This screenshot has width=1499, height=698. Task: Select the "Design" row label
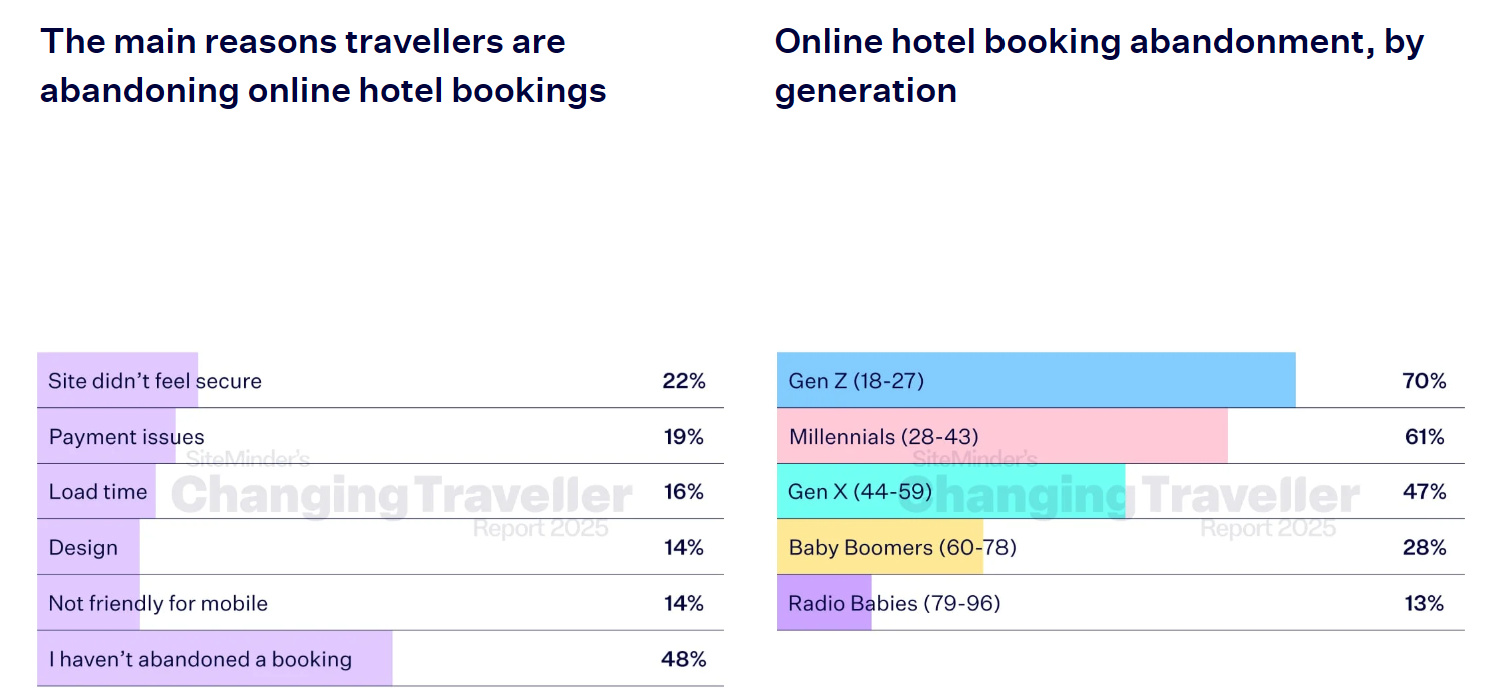click(83, 548)
